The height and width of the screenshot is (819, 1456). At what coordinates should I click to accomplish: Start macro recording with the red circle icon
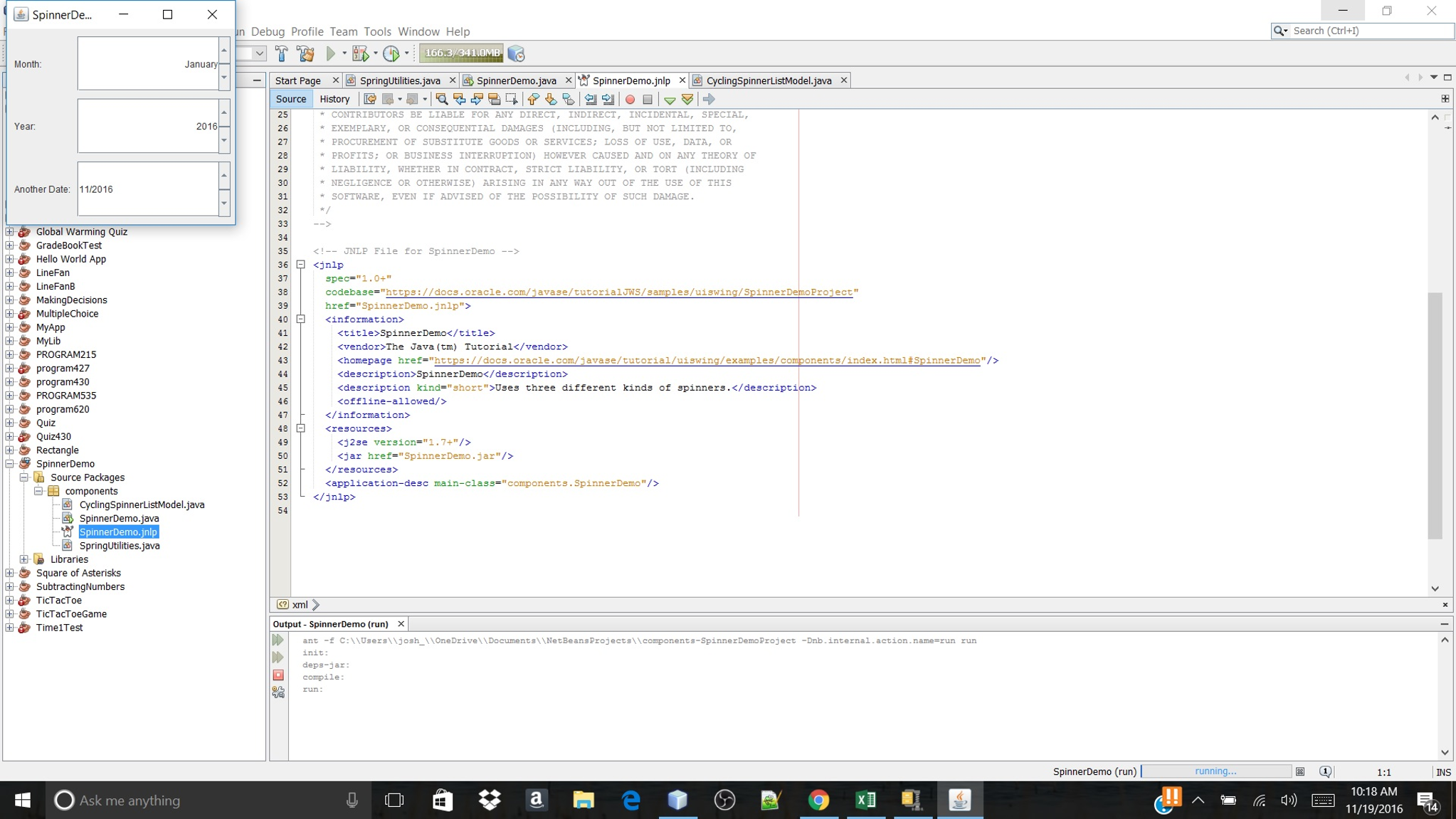(631, 100)
